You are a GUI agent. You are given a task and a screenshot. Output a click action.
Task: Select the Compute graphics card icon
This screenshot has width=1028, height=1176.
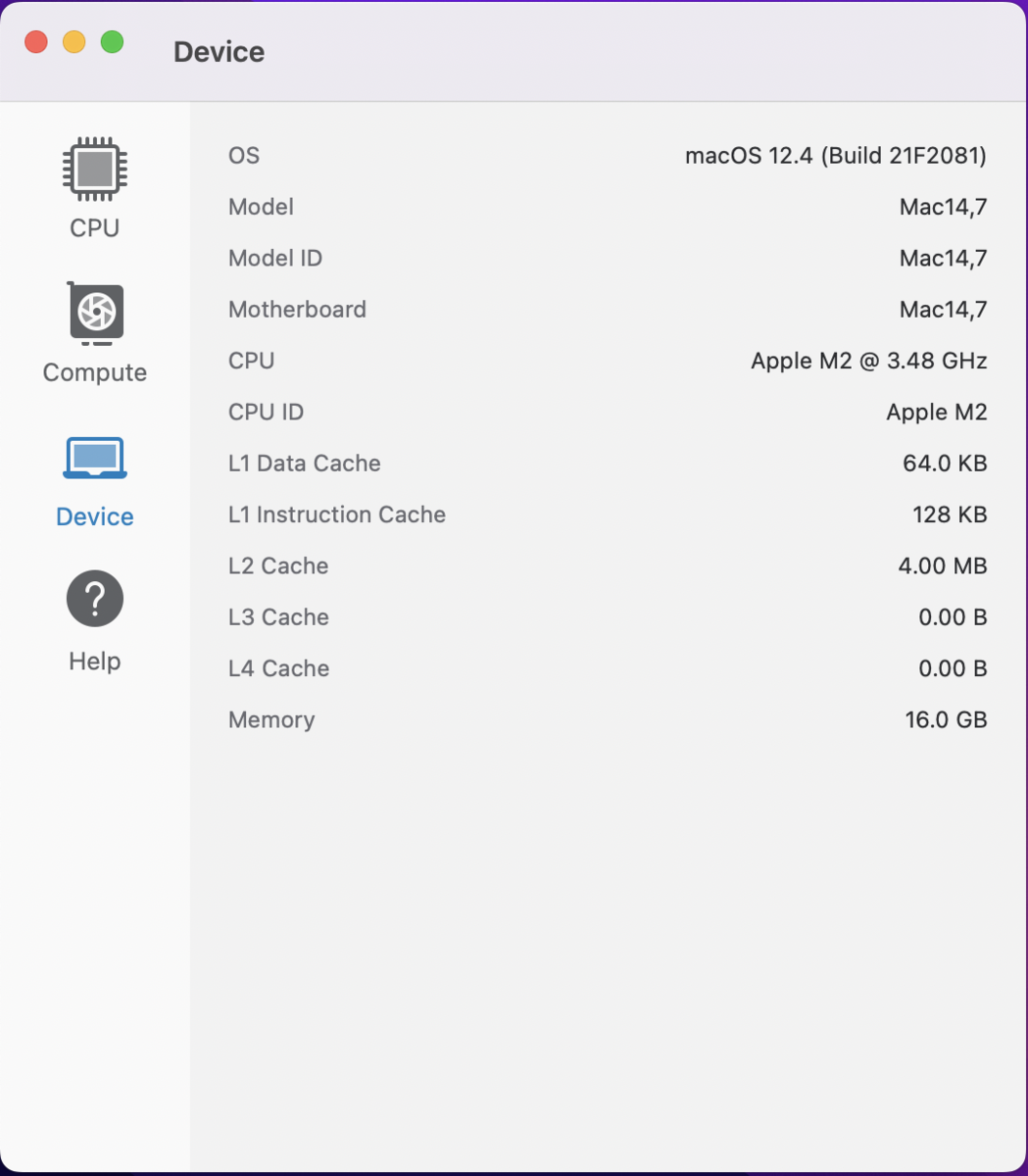(95, 314)
